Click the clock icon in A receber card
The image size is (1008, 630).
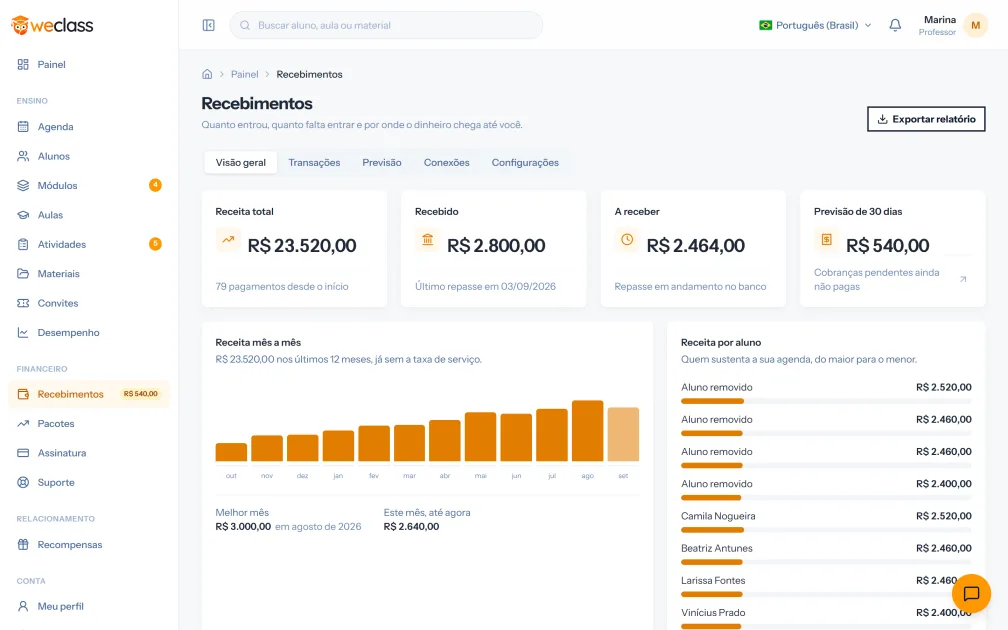click(627, 240)
